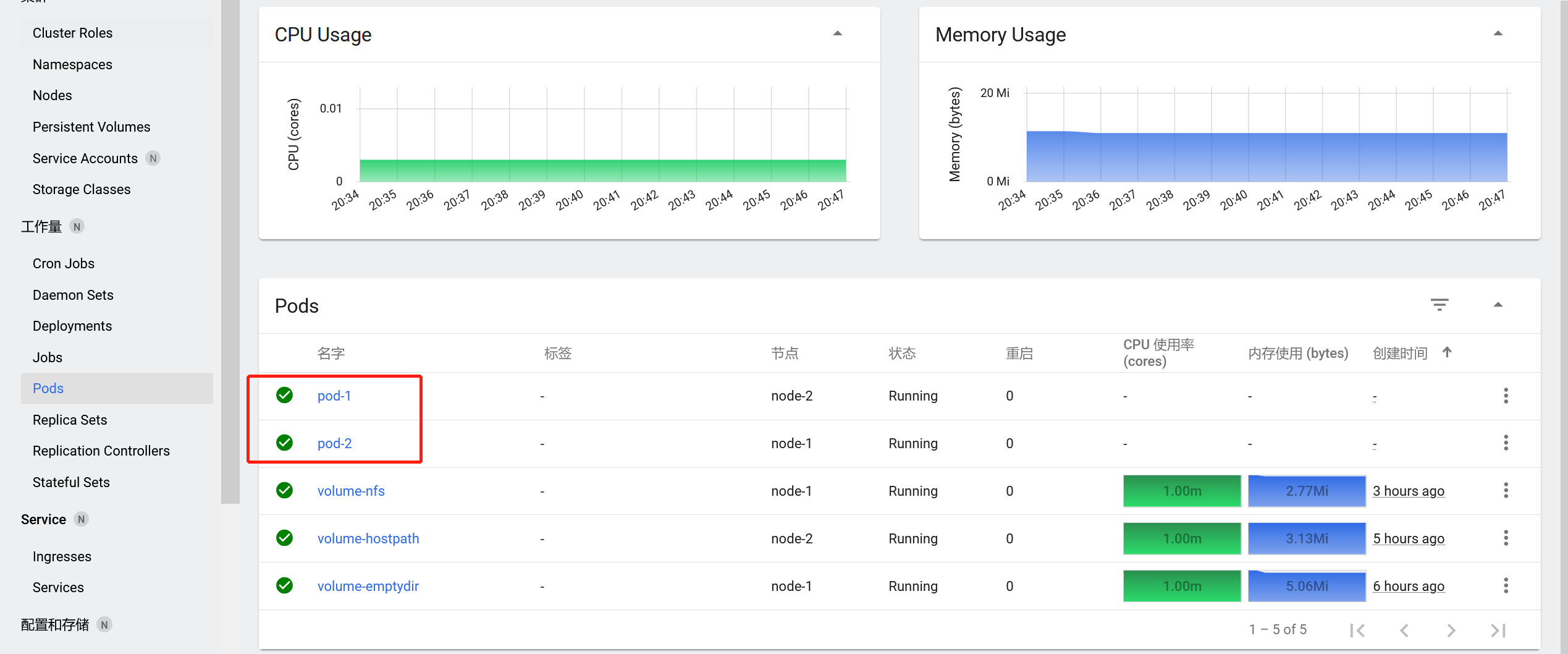Click the '3 hours ago' creation time
This screenshot has height=654, width=1568.
[x=1409, y=491]
